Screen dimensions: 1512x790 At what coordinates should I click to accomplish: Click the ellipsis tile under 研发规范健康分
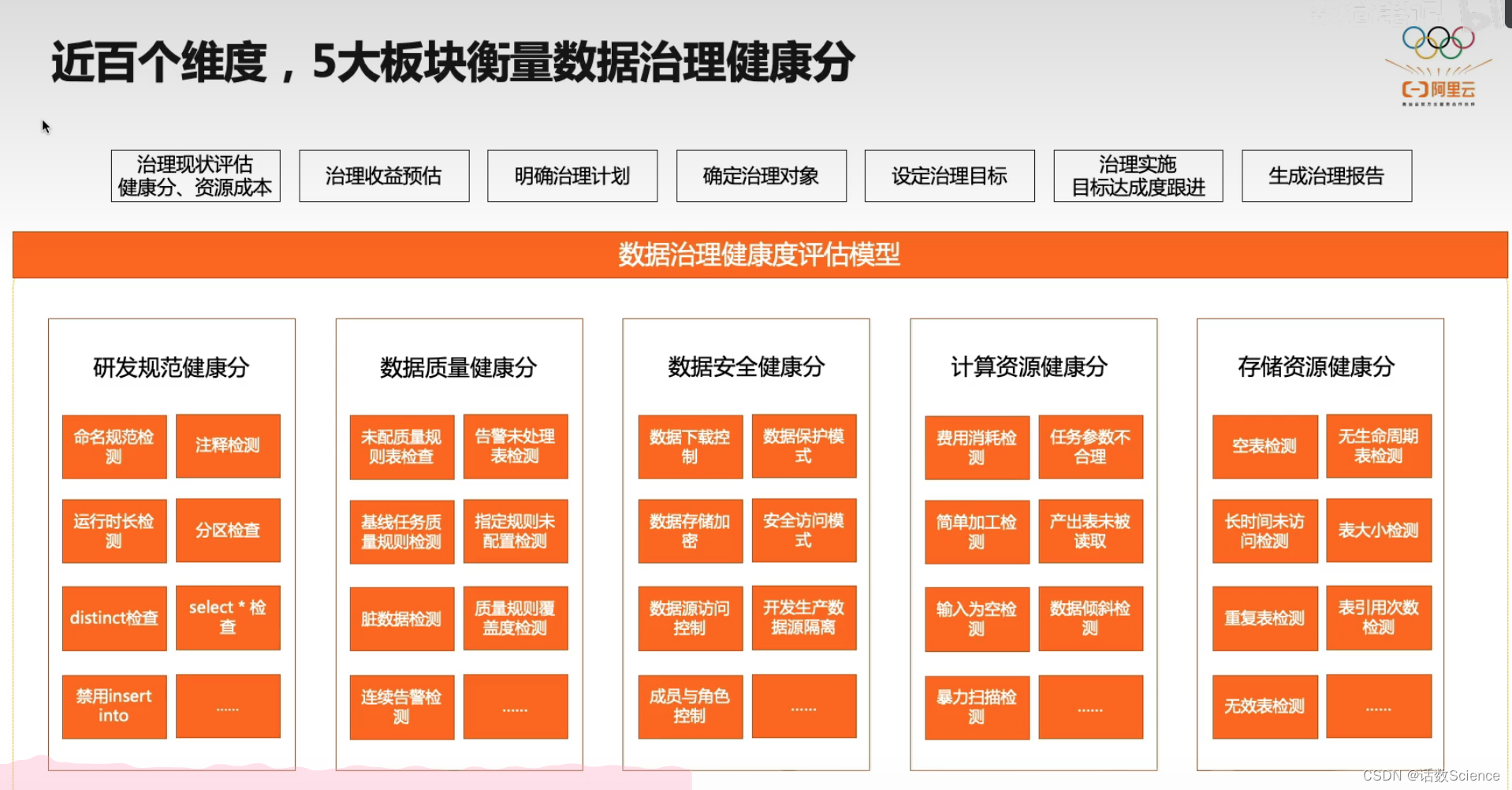[x=228, y=706]
